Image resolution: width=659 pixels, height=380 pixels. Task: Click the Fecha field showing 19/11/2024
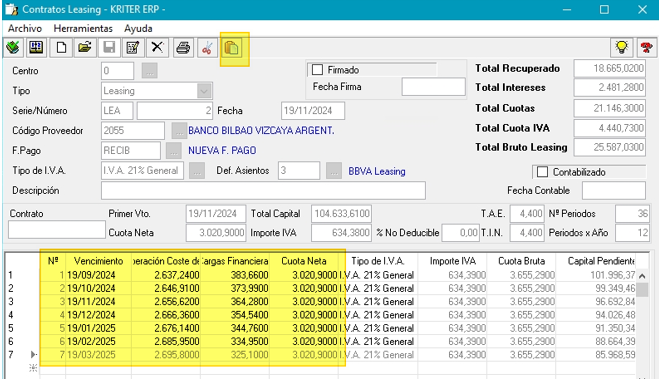point(313,111)
